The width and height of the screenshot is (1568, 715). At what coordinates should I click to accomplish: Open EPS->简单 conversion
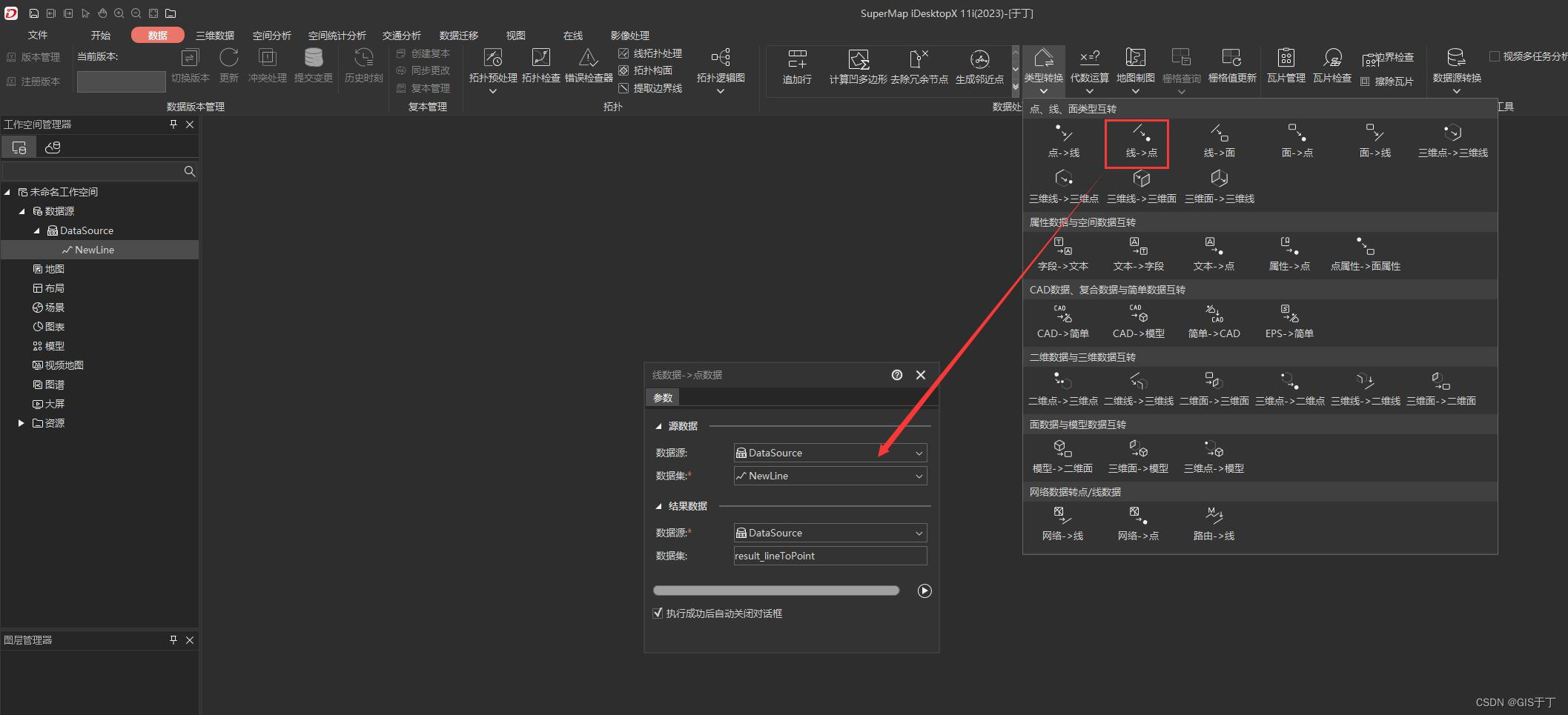pyautogui.click(x=1289, y=322)
